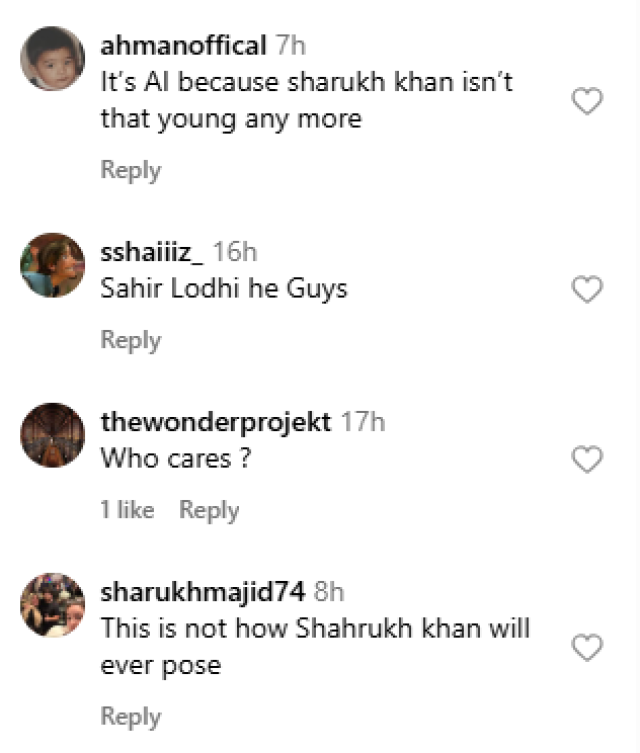Visit sharukhmajid74 username link
640x753 pixels.
click(203, 592)
